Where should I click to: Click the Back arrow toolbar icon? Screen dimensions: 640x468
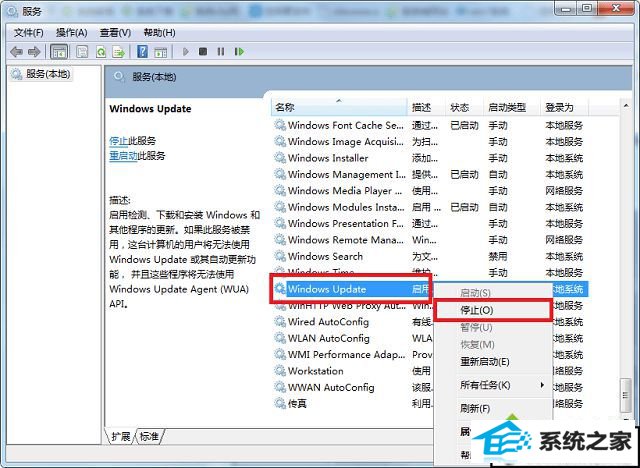pyautogui.click(x=16, y=52)
